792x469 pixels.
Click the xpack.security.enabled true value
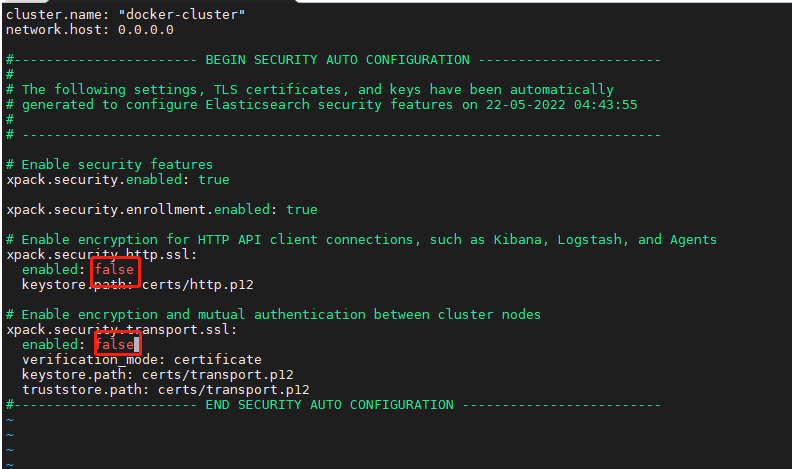pos(214,180)
